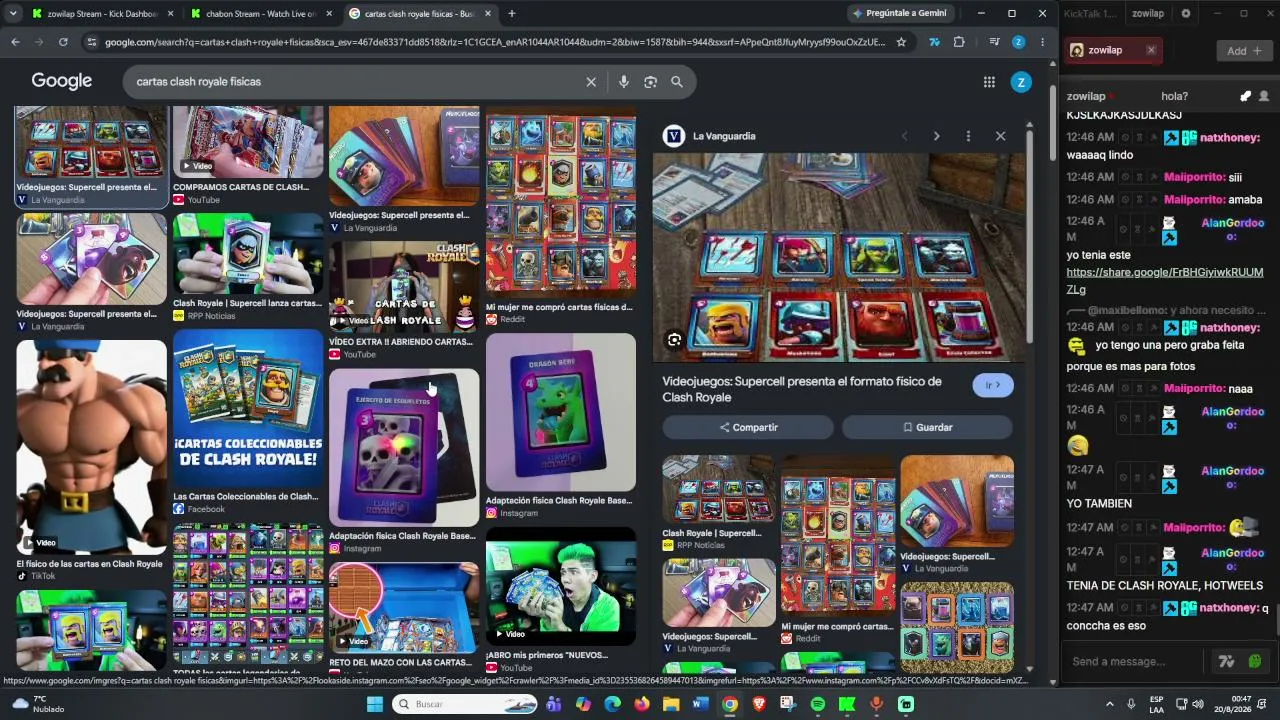Open the muscular miner TikTok video thumbnail
Image resolution: width=1280 pixels, height=720 pixels.
(x=92, y=447)
